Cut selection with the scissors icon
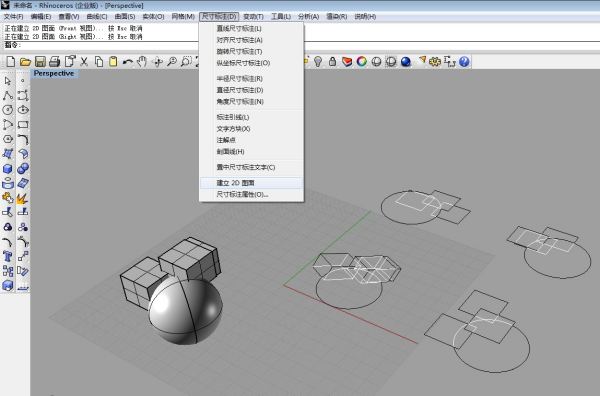The width and height of the screenshot is (600, 396). click(84, 62)
